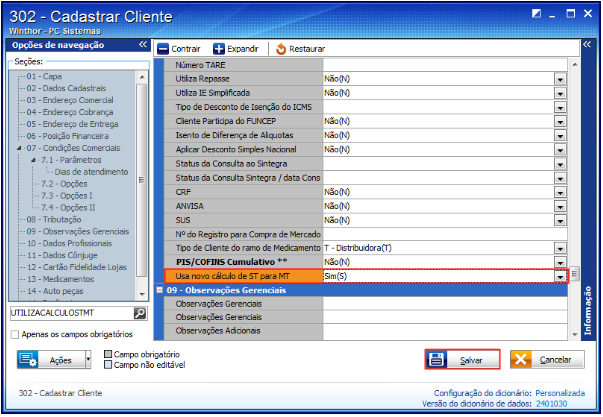Viewport: 603px width, 417px height.
Task: Open Status da Consulta ao Sintegra dropdown
Action: (x=560, y=164)
